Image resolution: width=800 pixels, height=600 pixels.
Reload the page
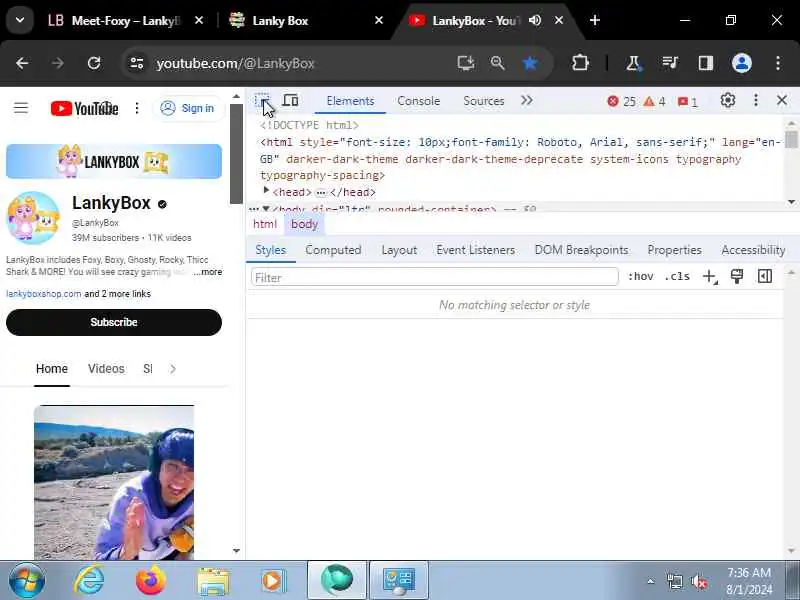[94, 63]
